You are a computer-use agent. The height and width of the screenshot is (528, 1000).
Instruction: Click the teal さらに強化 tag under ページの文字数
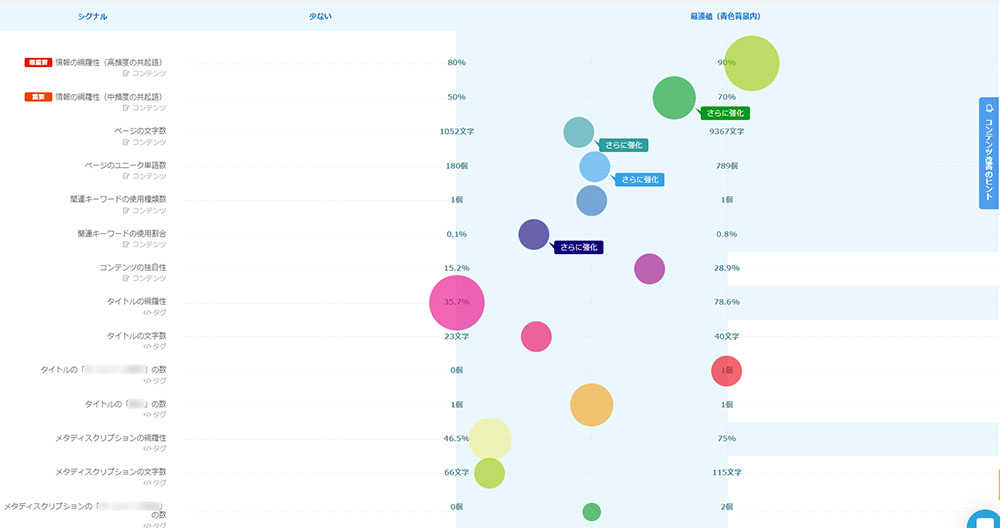(624, 146)
